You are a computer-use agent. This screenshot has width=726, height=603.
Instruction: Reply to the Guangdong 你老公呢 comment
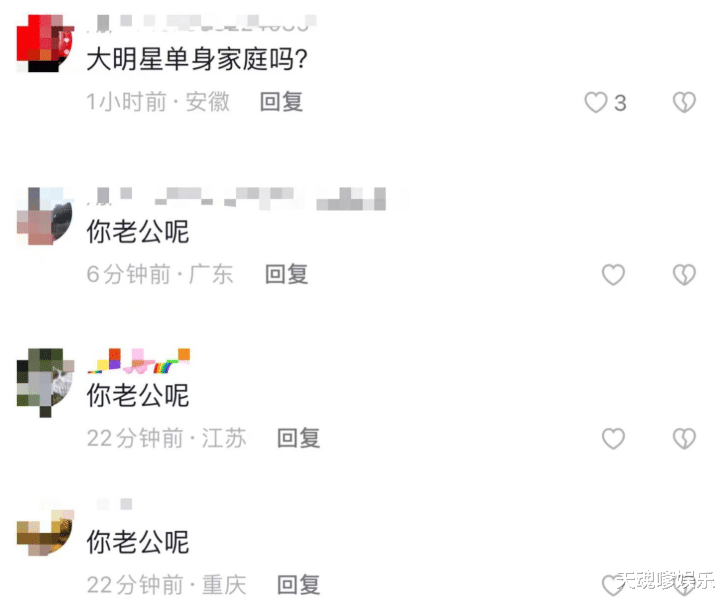click(x=287, y=274)
